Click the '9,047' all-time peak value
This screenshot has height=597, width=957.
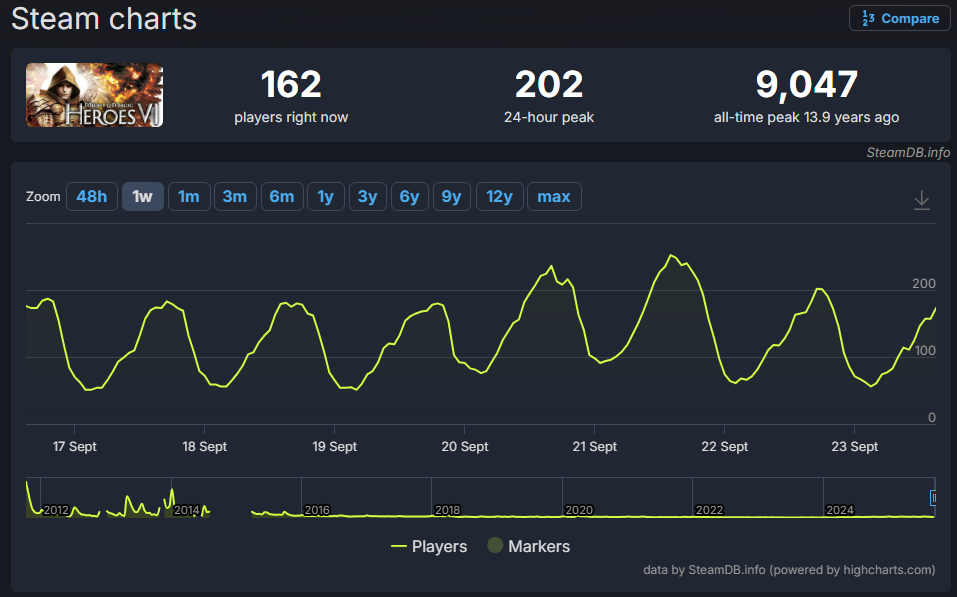click(x=807, y=84)
